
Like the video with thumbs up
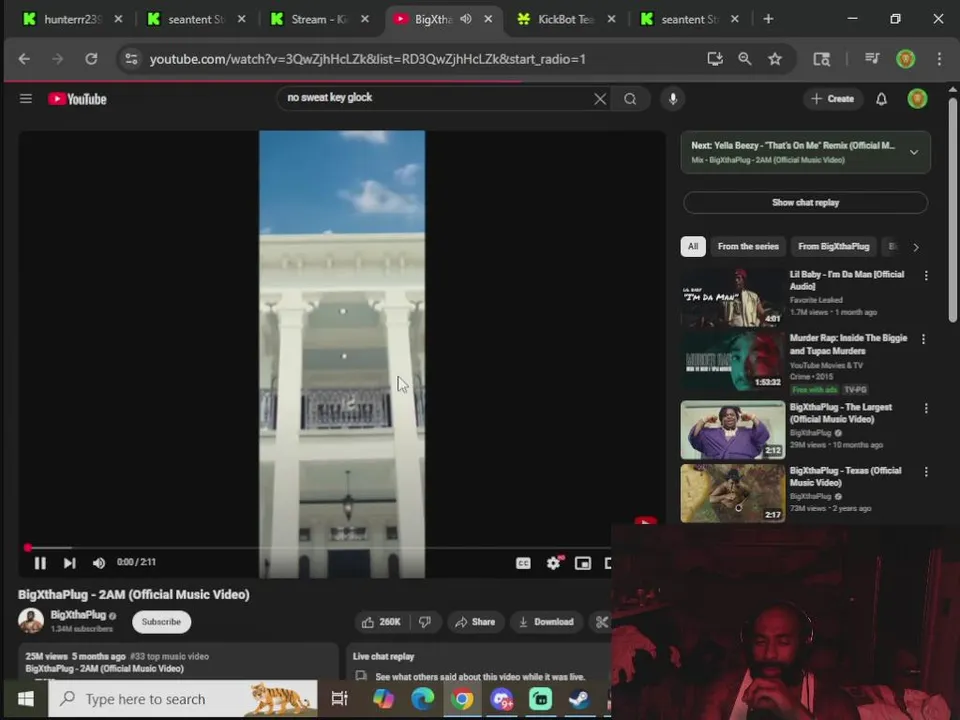[381, 622]
